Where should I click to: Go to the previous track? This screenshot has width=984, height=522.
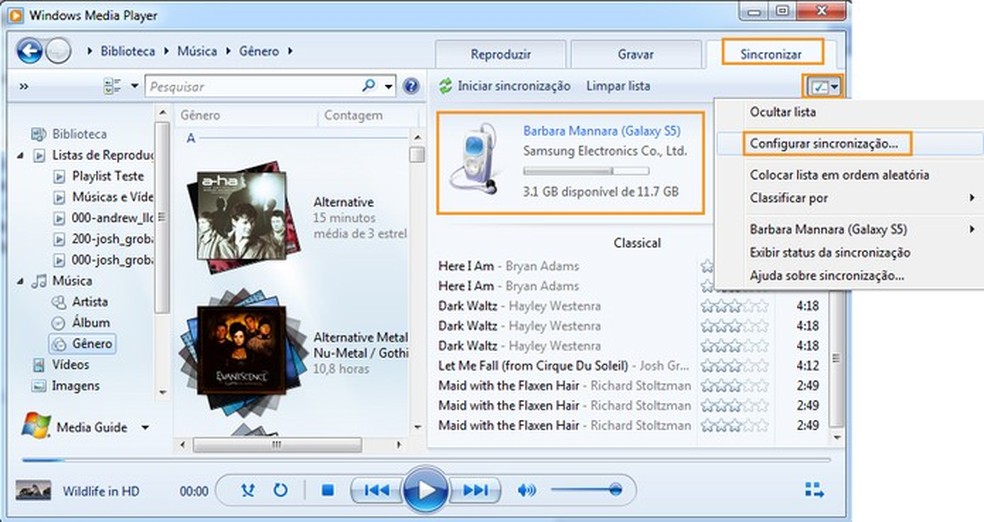tap(377, 490)
